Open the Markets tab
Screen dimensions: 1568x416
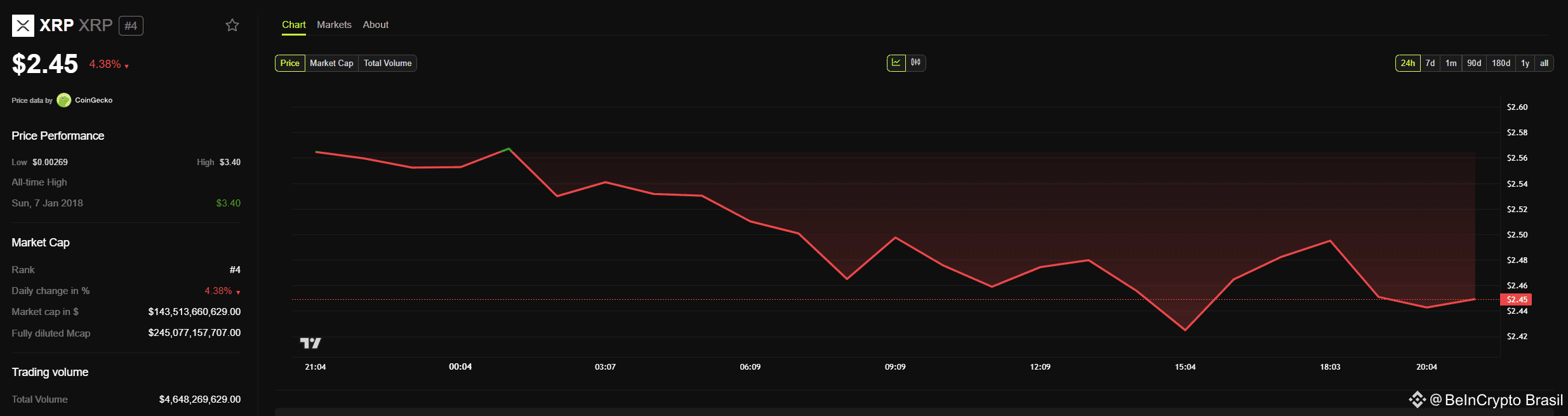[x=334, y=25]
